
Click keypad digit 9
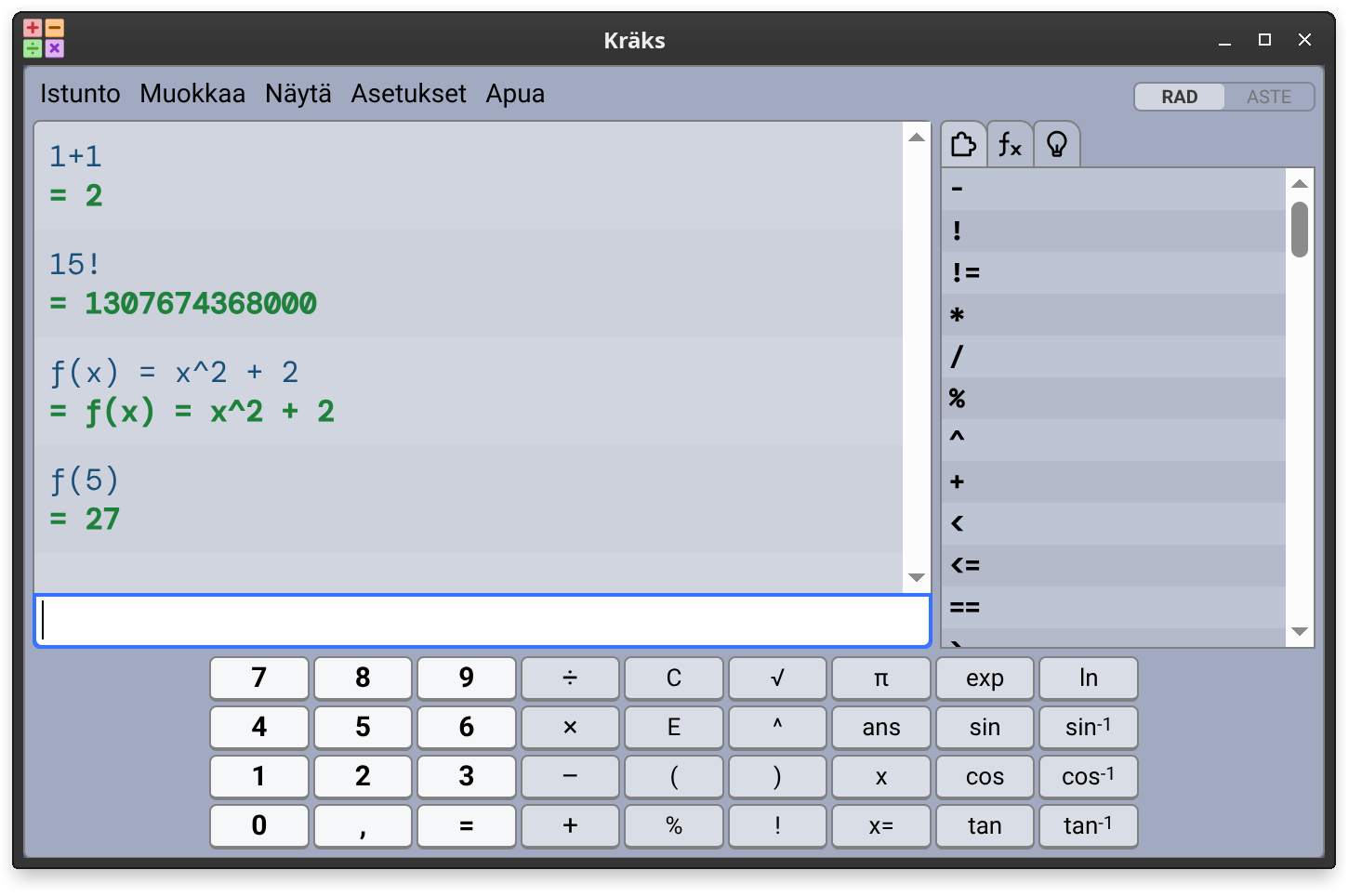466,678
